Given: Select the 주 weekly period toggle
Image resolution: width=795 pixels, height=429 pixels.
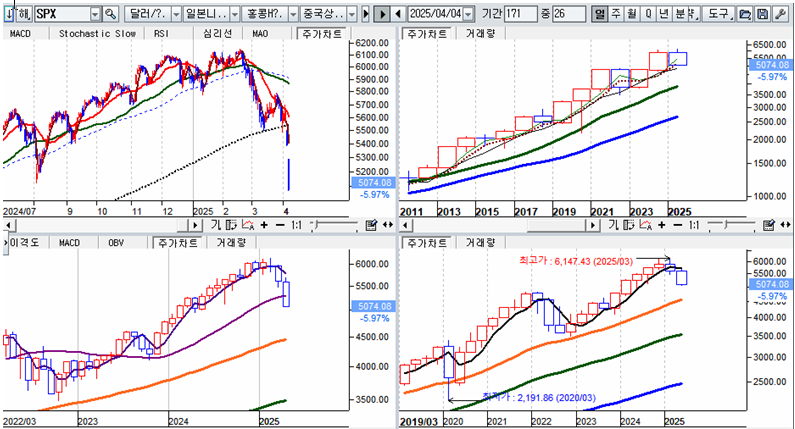Looking at the screenshot, I should (x=616, y=14).
